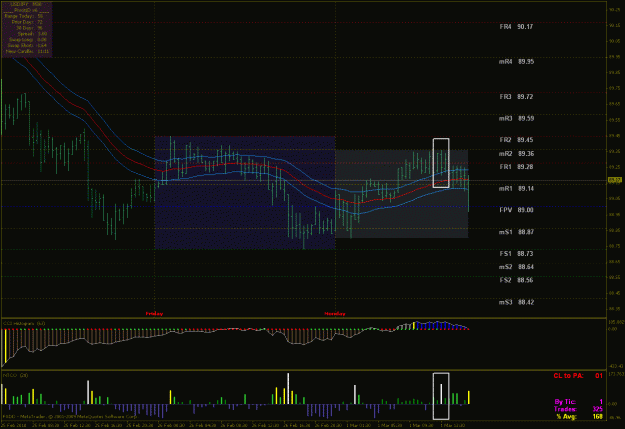
Task: Click the mR1 89.14 level label
Action: (516, 188)
